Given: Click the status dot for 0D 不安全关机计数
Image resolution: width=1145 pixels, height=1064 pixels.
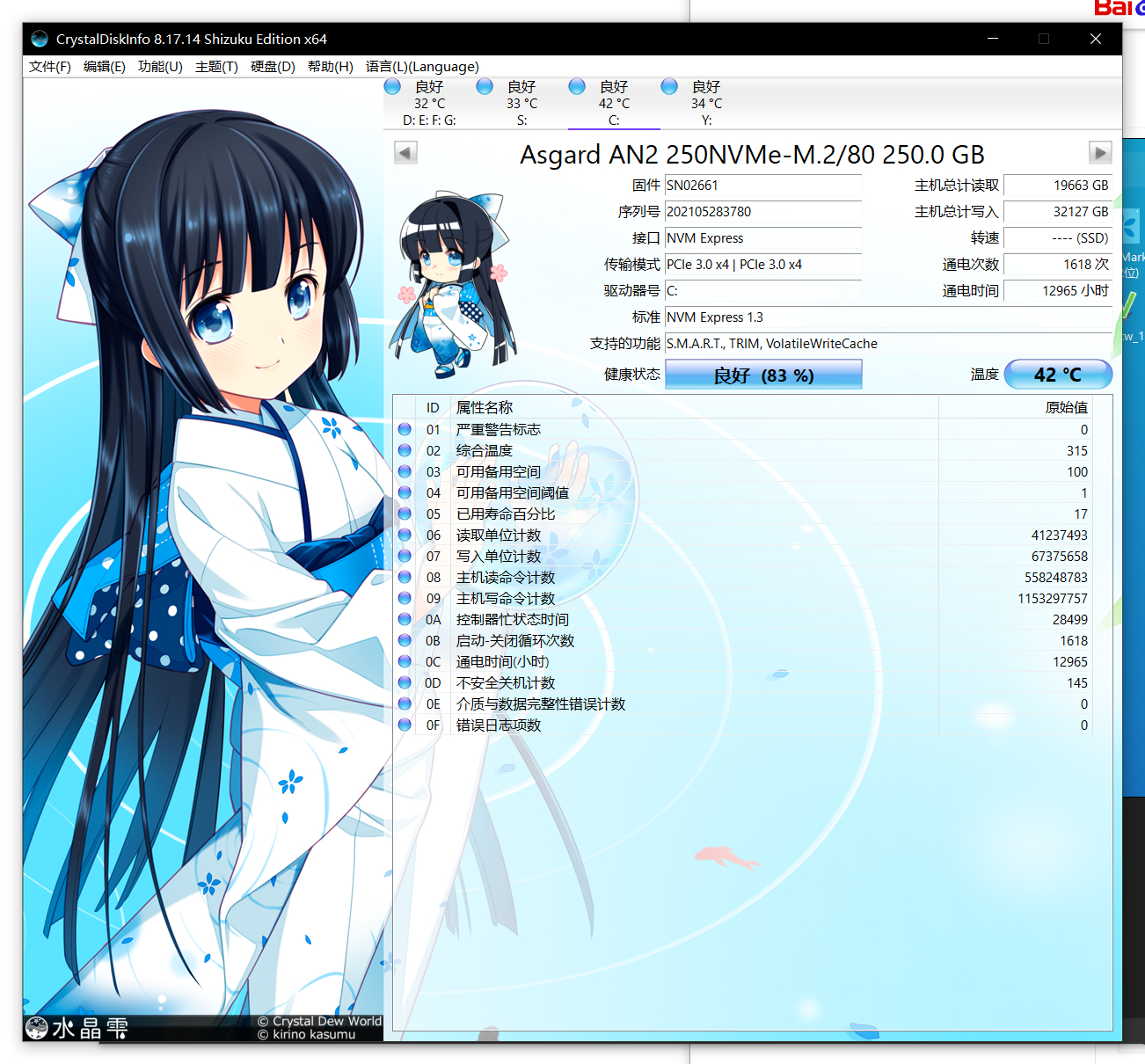Looking at the screenshot, I should 405,682.
